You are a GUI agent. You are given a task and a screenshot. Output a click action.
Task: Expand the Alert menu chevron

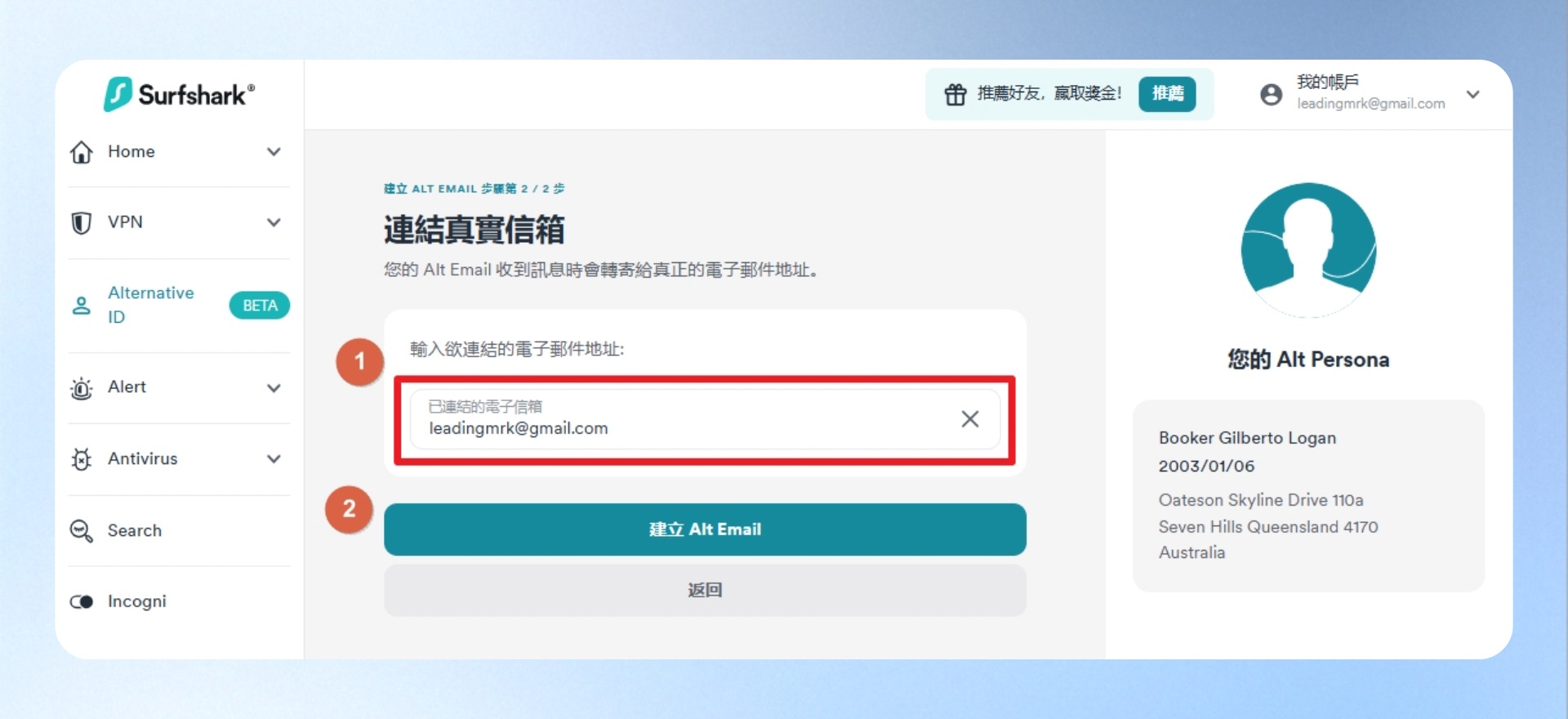274,388
